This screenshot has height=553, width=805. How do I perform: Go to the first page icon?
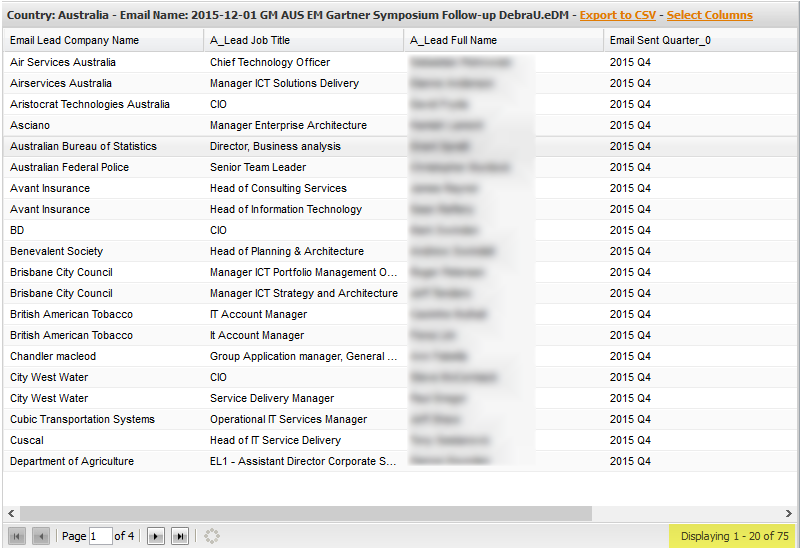16,537
